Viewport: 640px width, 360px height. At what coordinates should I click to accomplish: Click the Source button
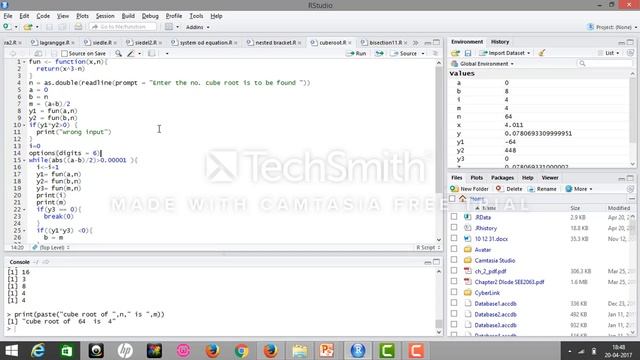(404, 53)
